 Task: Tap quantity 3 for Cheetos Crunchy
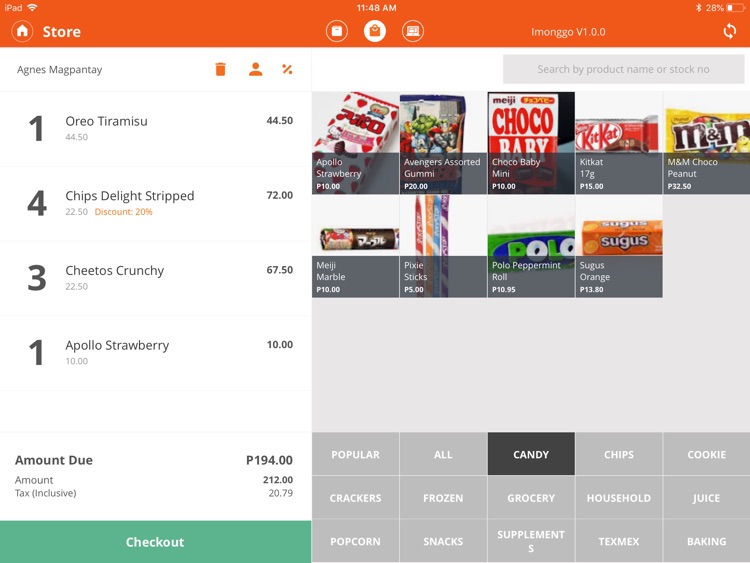37,278
